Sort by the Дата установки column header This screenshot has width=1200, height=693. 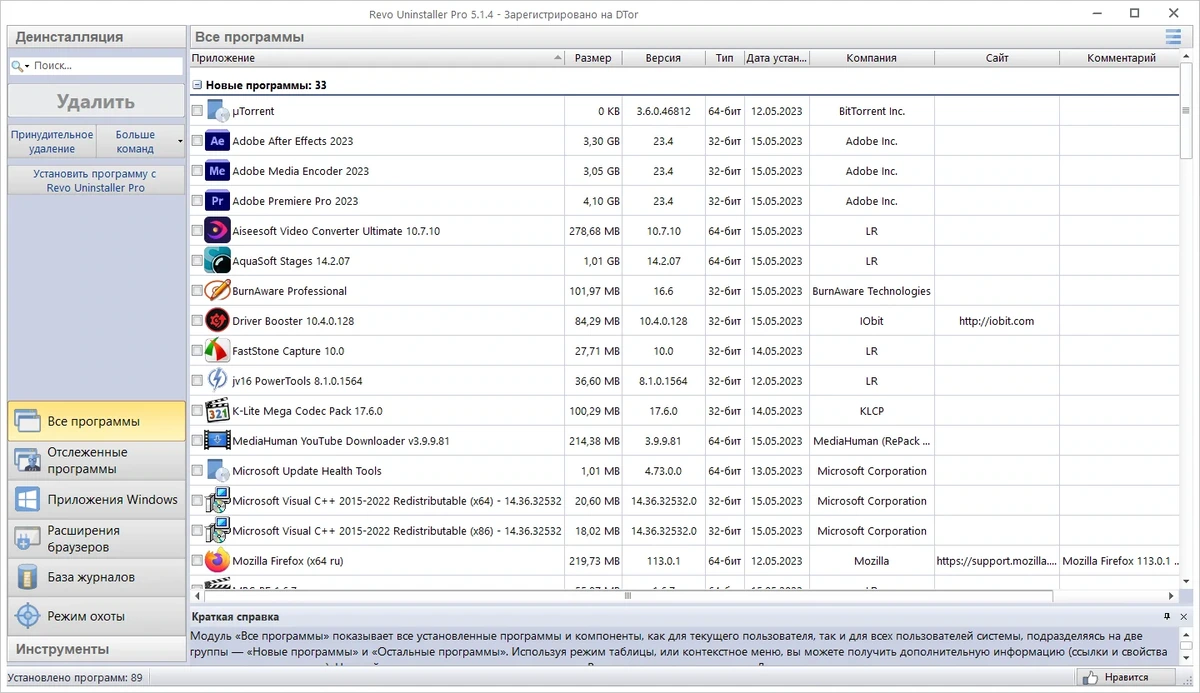click(776, 58)
